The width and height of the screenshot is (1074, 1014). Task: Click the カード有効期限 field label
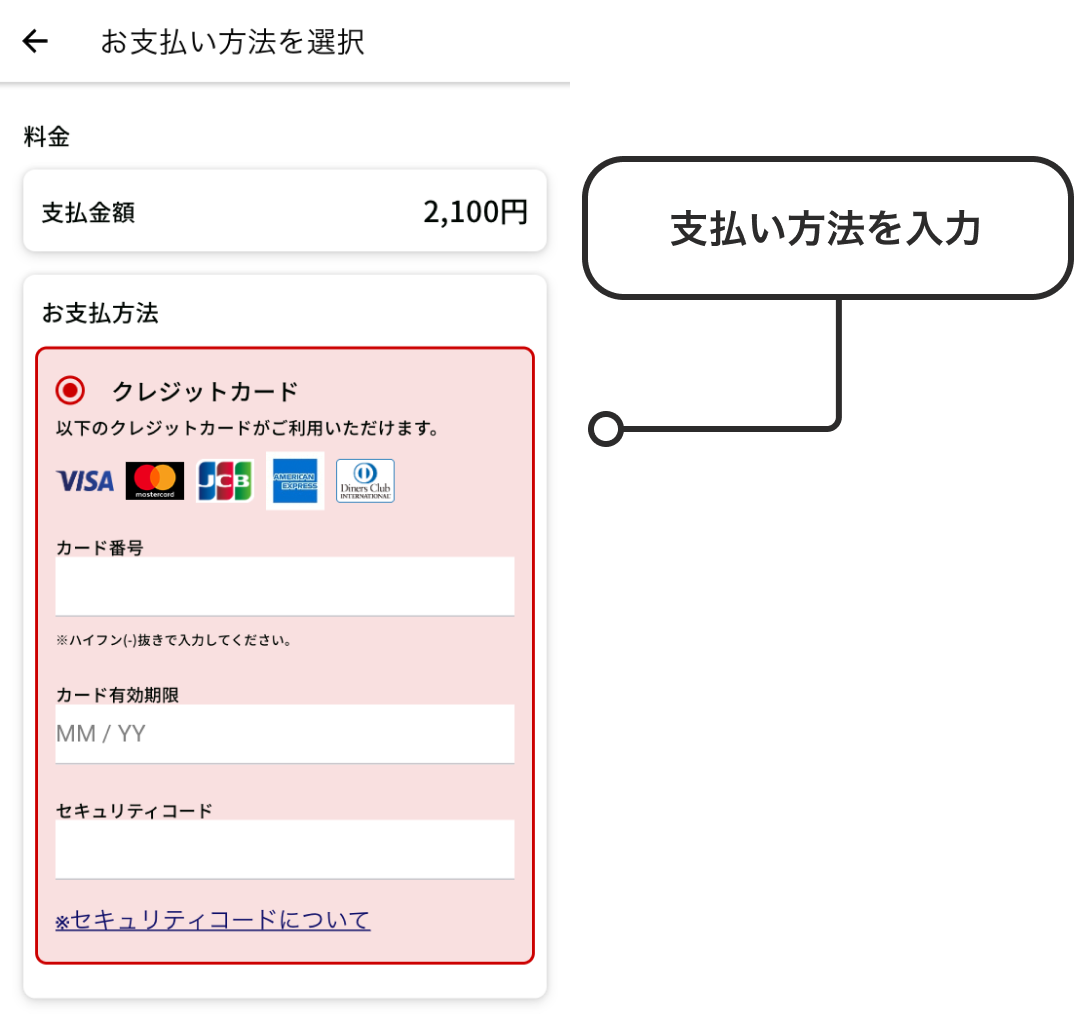[117, 695]
